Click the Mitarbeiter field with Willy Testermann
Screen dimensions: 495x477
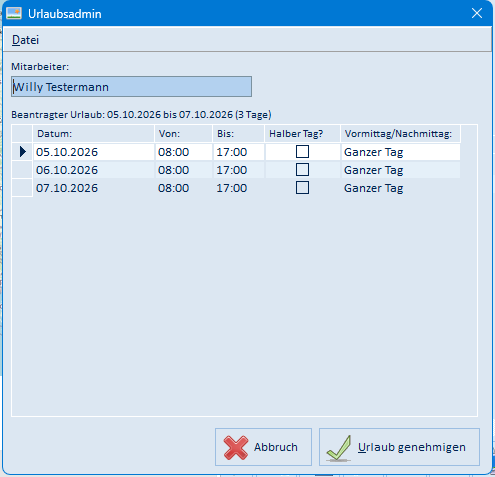click(x=131, y=87)
